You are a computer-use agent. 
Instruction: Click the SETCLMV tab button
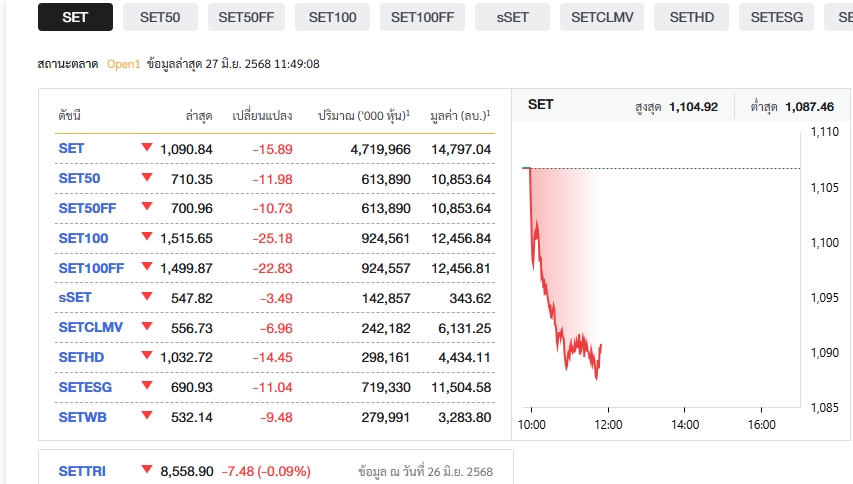pyautogui.click(x=603, y=17)
